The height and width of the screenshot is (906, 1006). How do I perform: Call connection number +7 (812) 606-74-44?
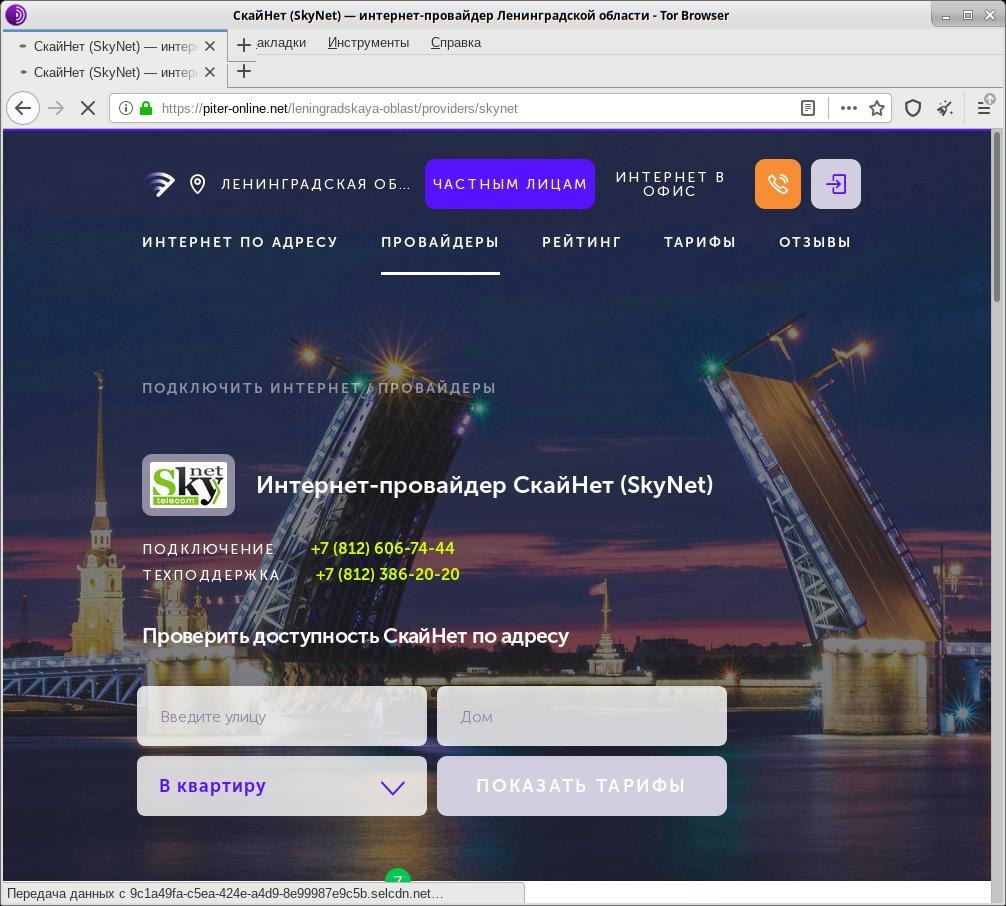382,548
